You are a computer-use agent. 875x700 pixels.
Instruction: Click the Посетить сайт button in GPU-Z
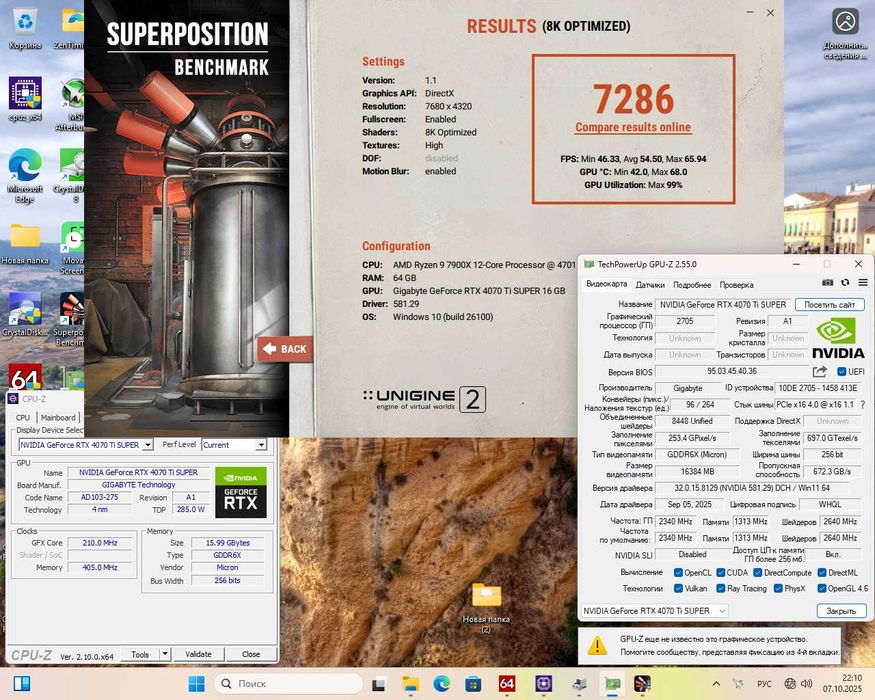pyautogui.click(x=829, y=305)
